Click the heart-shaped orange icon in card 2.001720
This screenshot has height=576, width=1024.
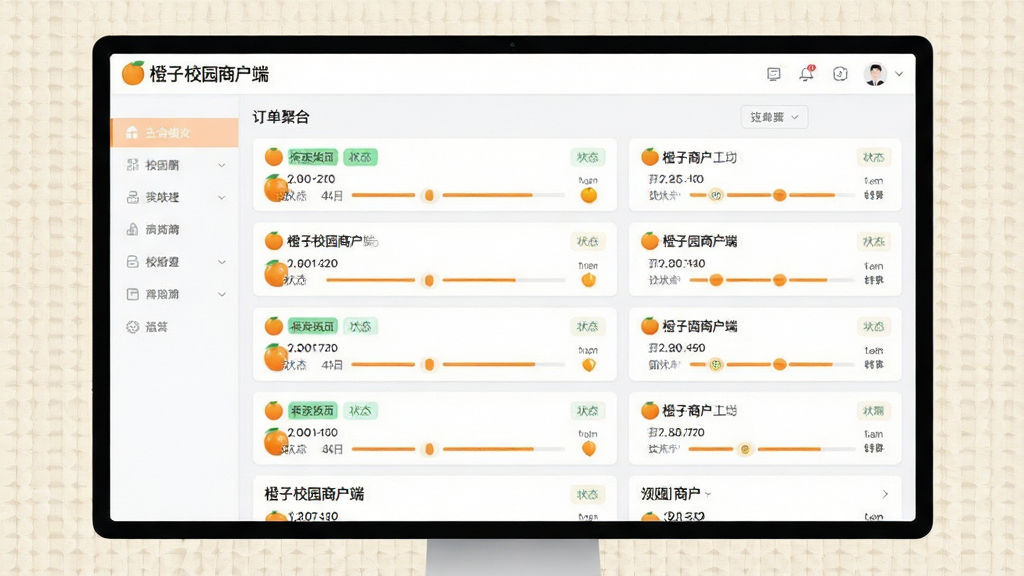(x=589, y=364)
